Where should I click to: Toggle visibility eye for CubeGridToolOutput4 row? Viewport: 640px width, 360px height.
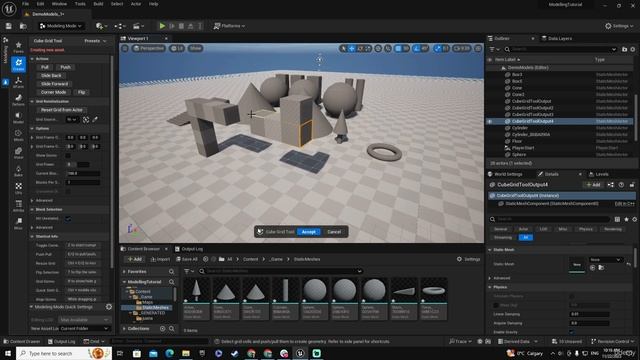click(490, 121)
